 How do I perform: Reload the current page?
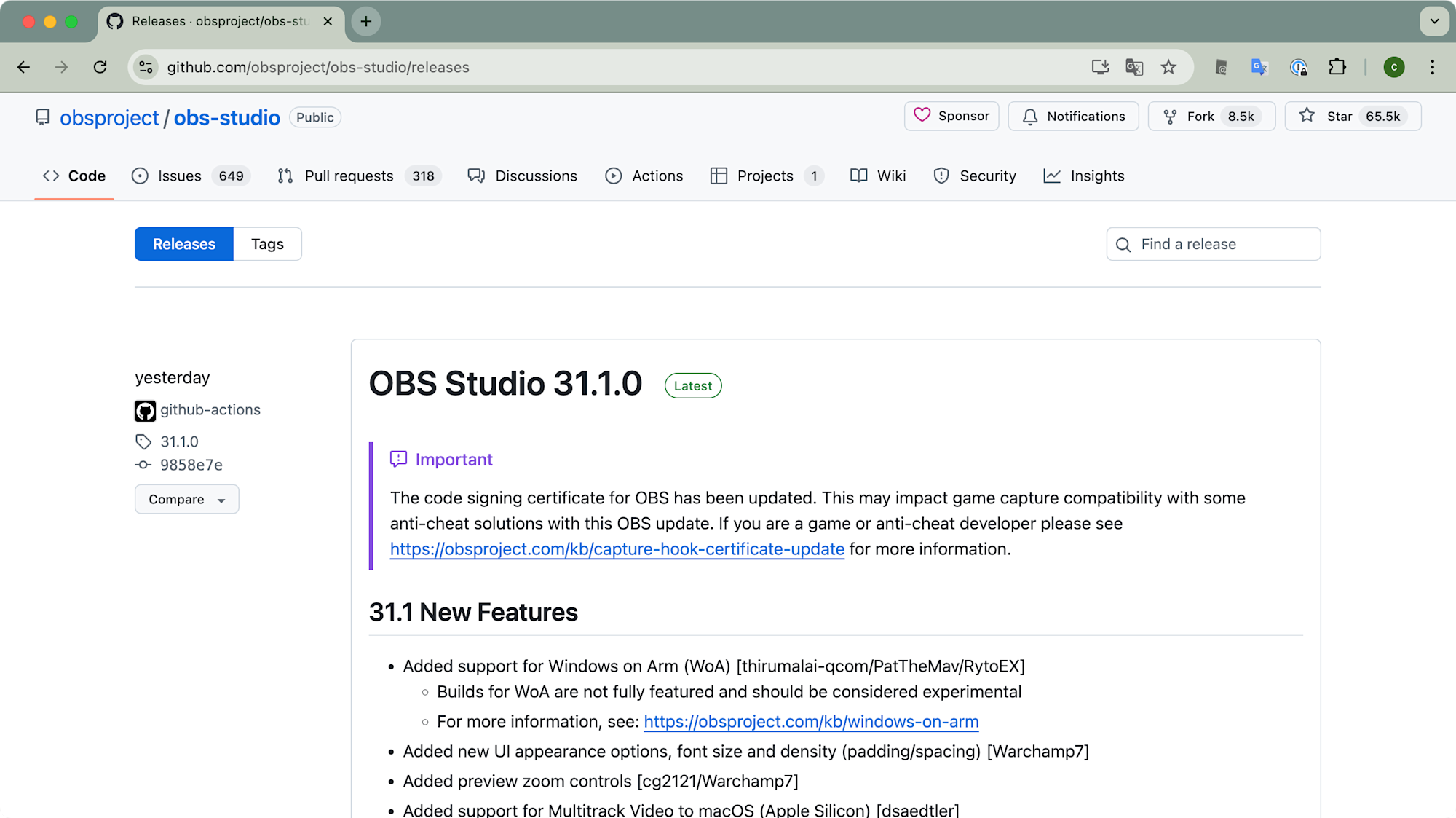coord(100,67)
